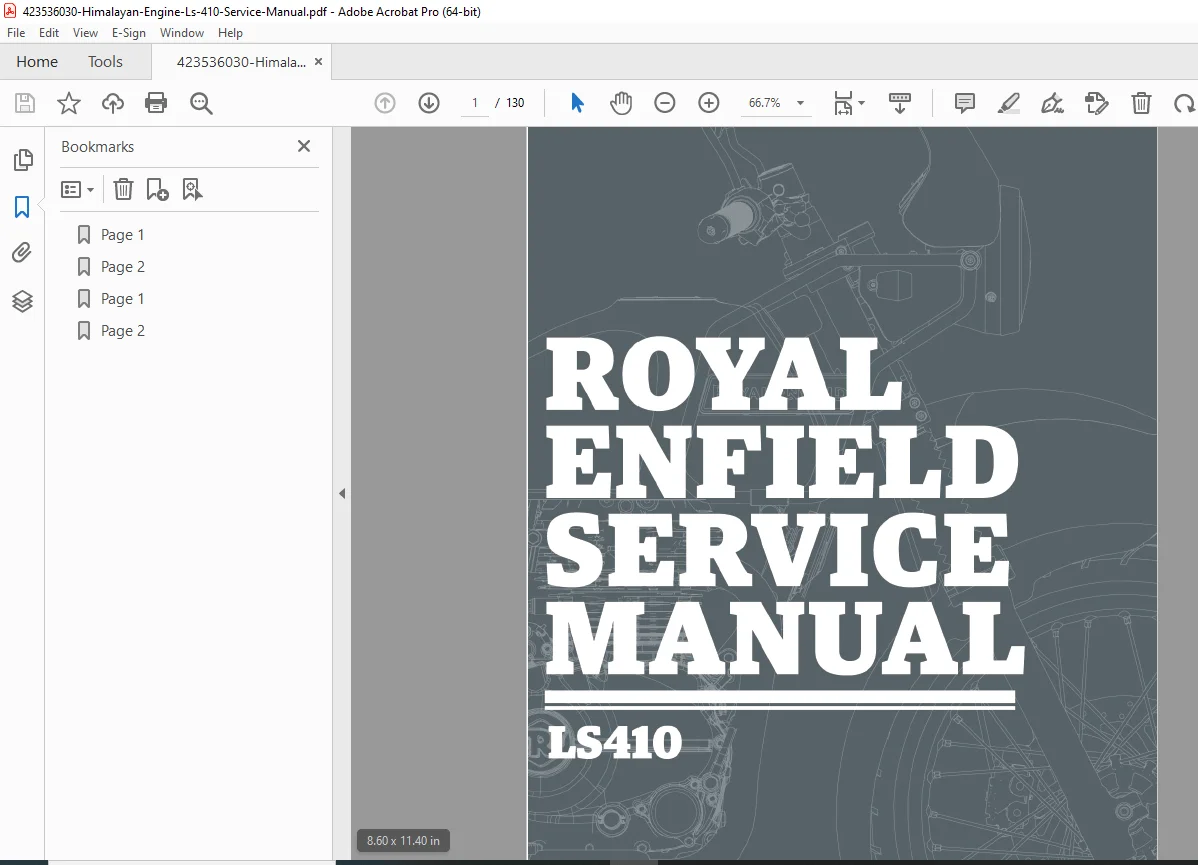Close the 423536030-Himala document tab
Screen dimensions: 1198x865
point(319,62)
